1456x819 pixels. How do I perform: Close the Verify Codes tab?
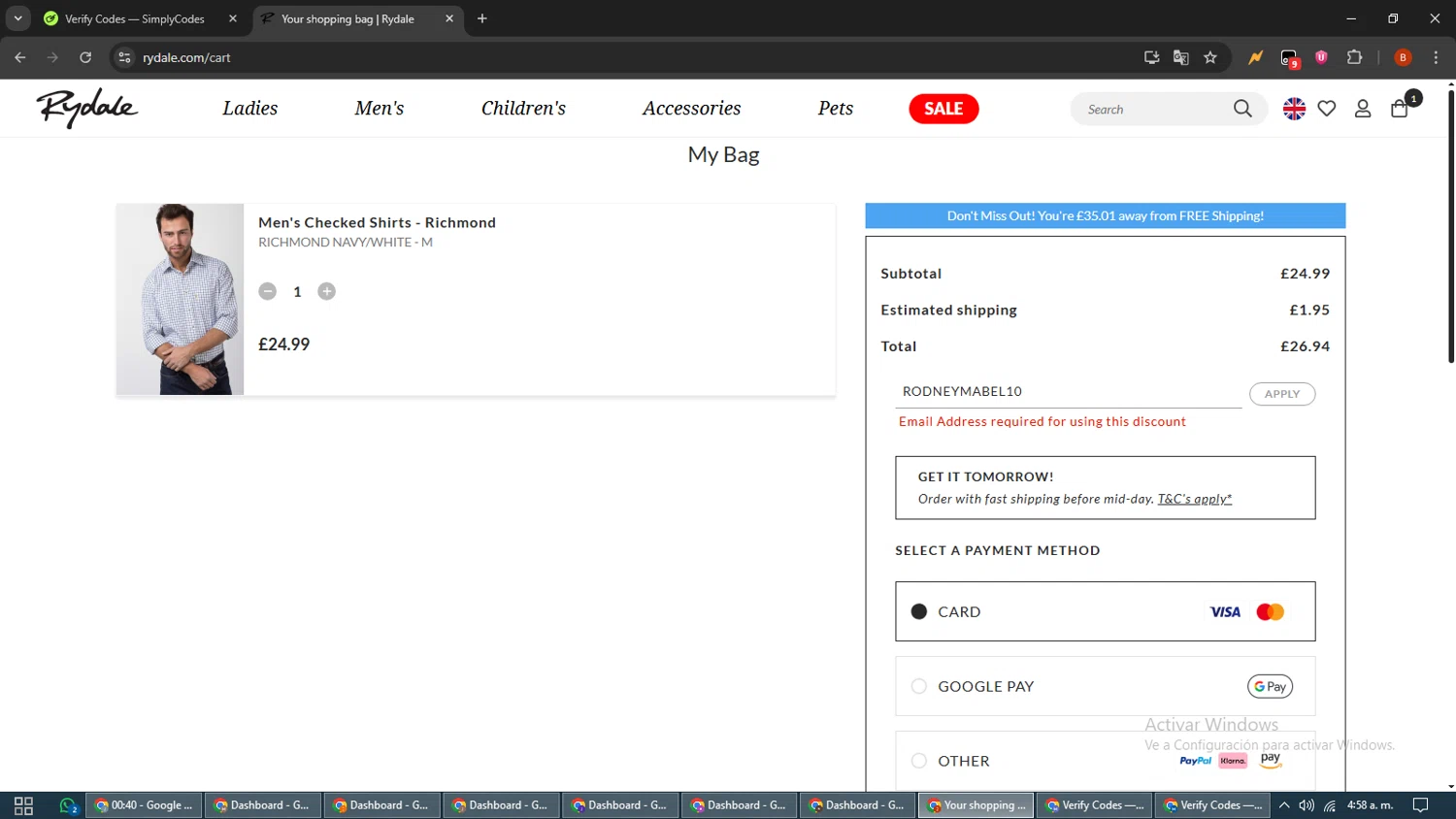tap(233, 18)
